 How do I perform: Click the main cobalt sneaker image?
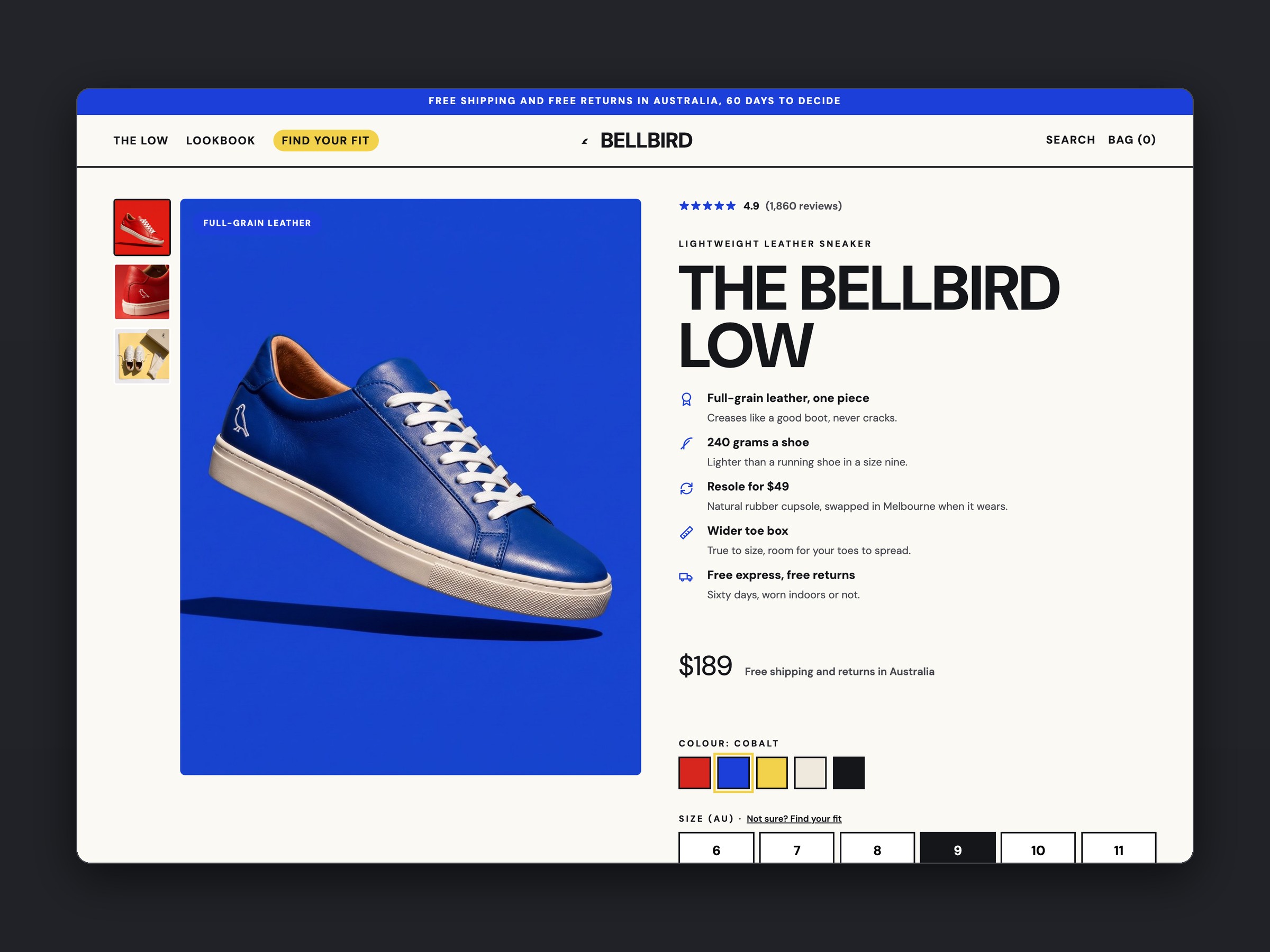pos(411,487)
